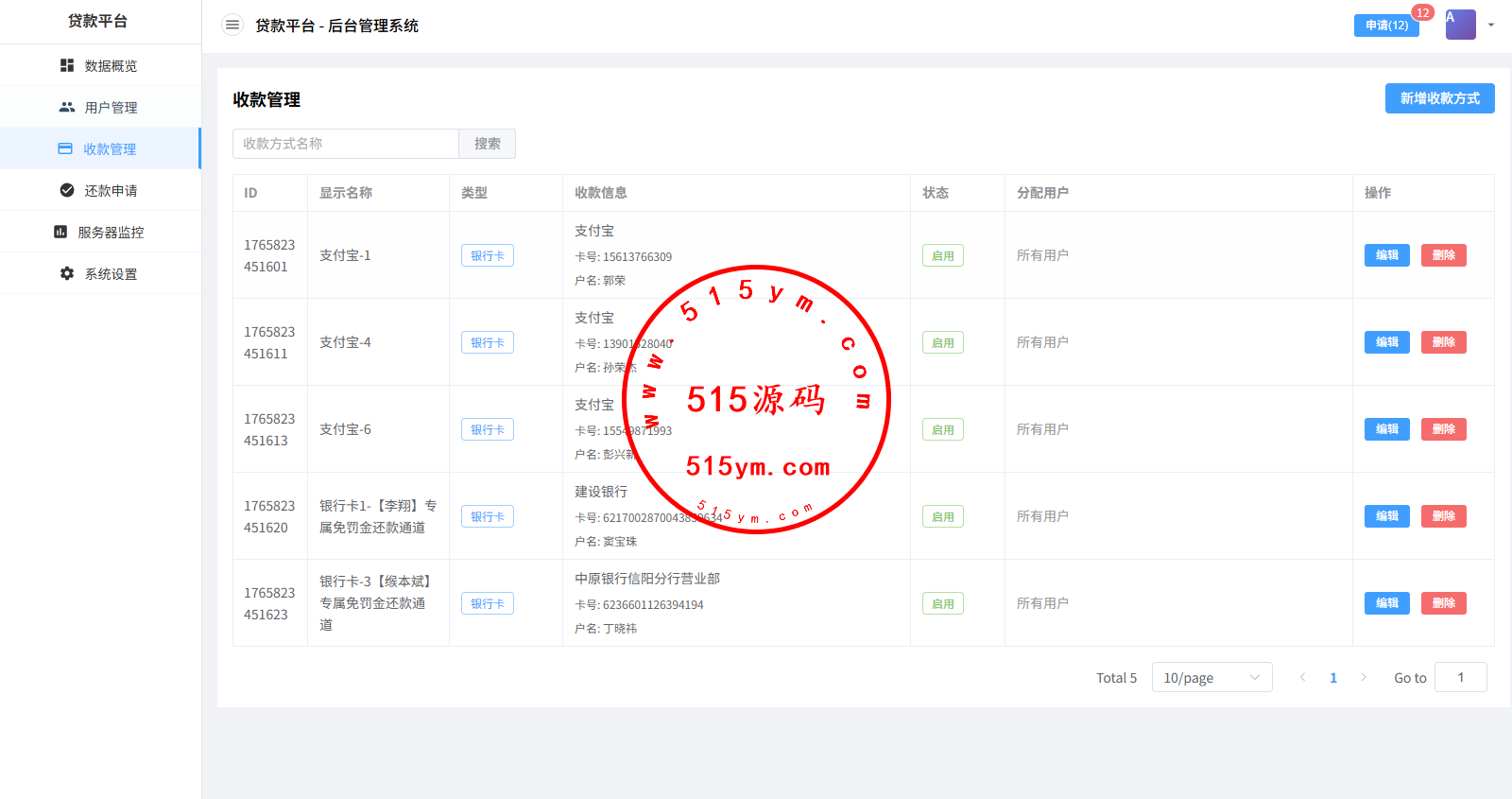Open the 申请(12) notifications button
This screenshot has width=1512, height=799.
click(1386, 26)
